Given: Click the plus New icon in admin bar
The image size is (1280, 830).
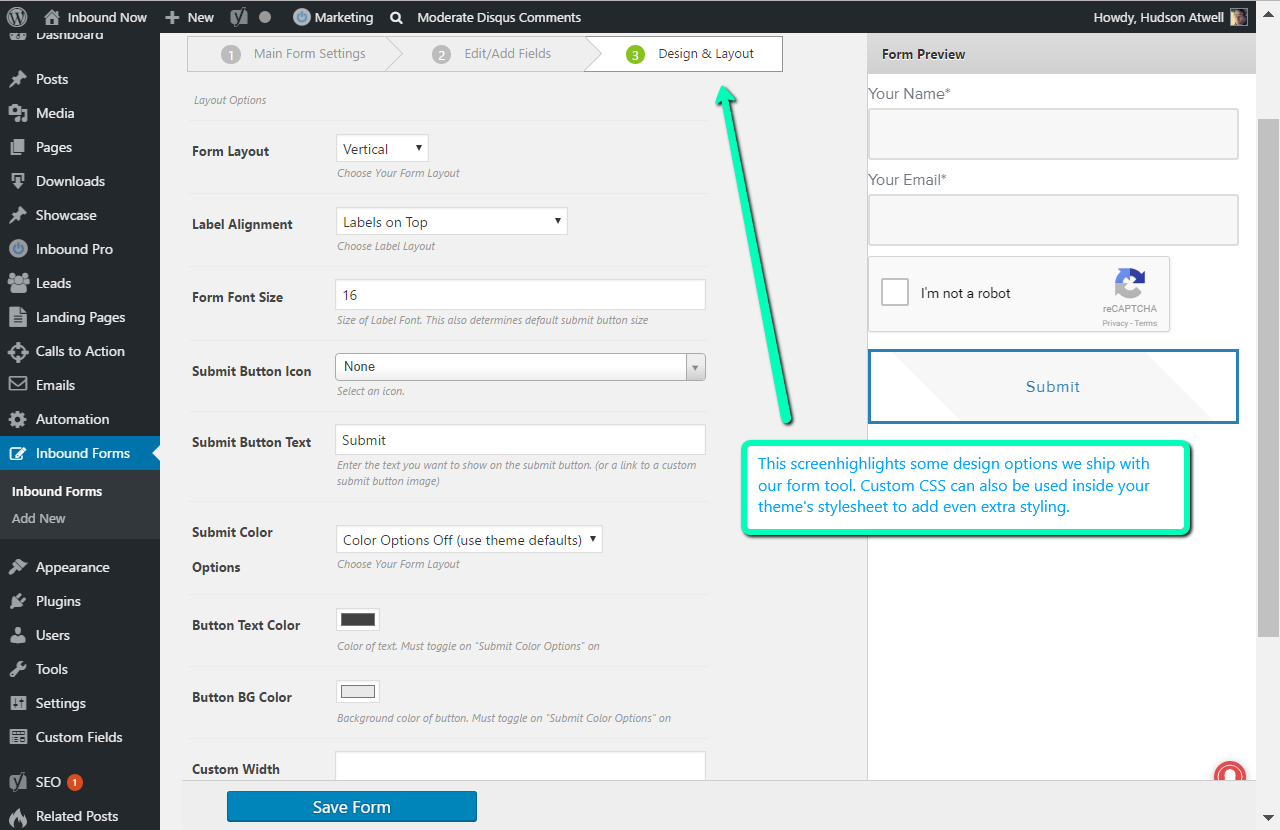Looking at the screenshot, I should (172, 17).
